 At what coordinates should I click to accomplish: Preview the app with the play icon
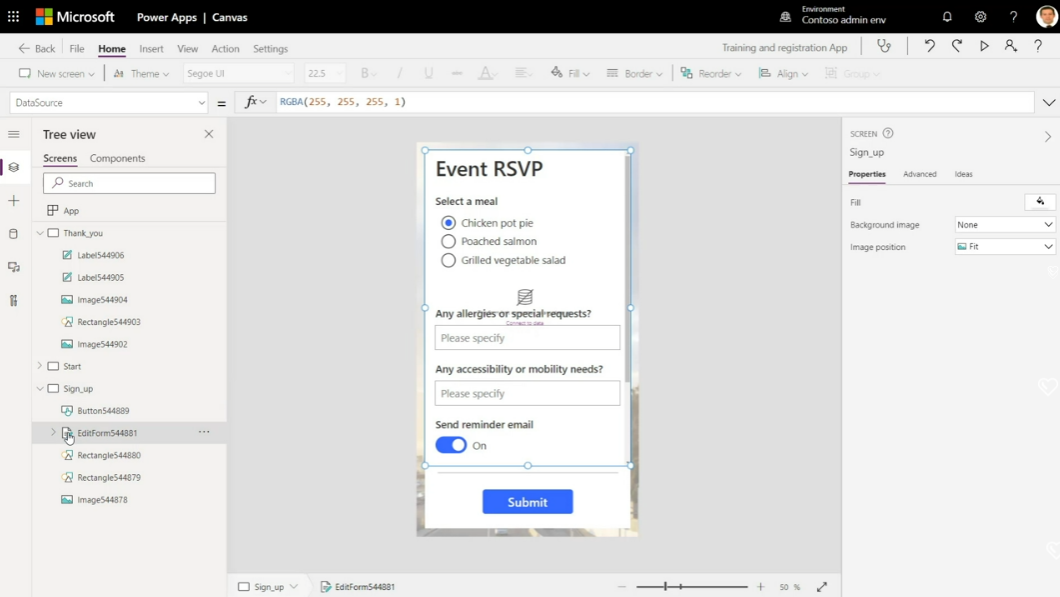[x=984, y=46]
